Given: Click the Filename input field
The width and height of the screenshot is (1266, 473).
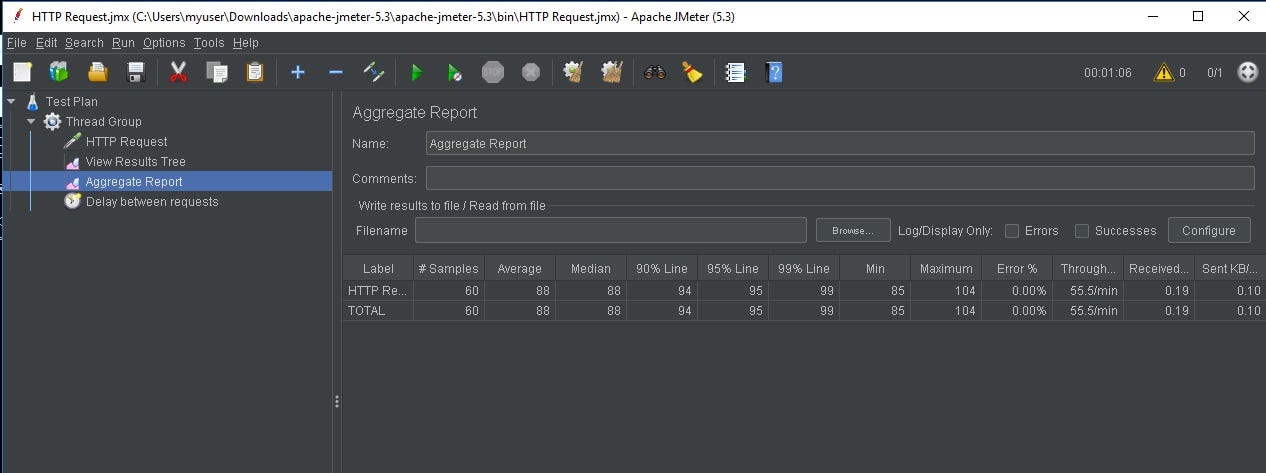Looking at the screenshot, I should pyautogui.click(x=611, y=230).
